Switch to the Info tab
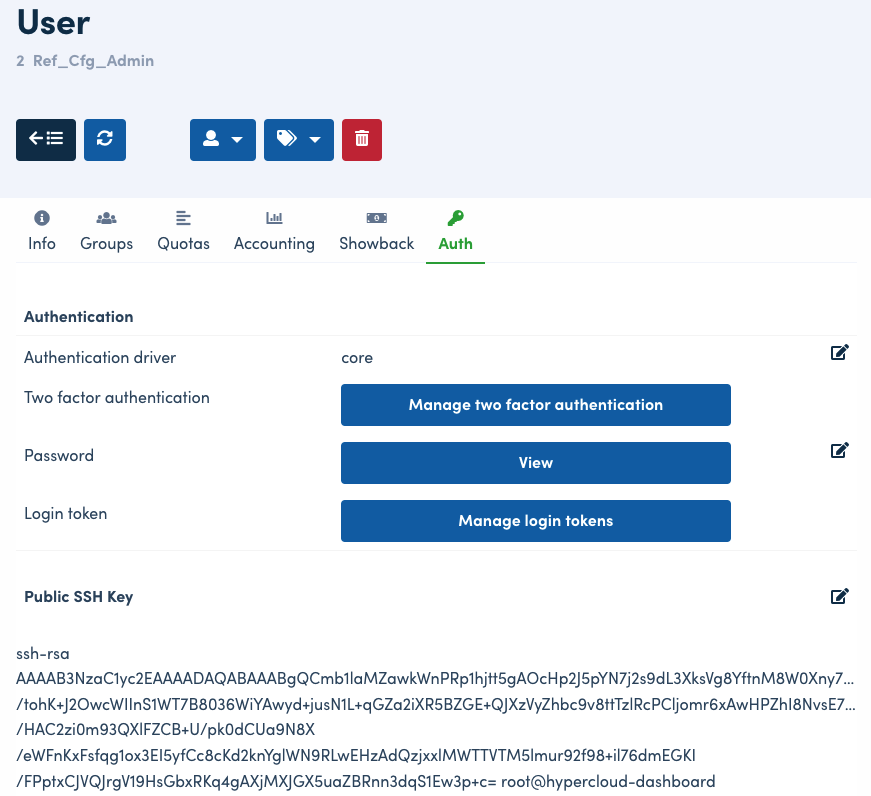The image size is (871, 796). 42,232
